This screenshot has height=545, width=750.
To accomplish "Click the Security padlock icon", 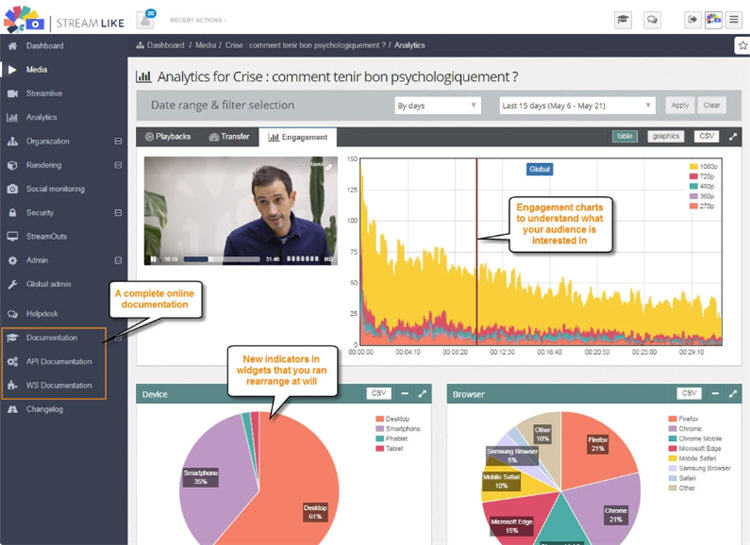I will point(12,212).
